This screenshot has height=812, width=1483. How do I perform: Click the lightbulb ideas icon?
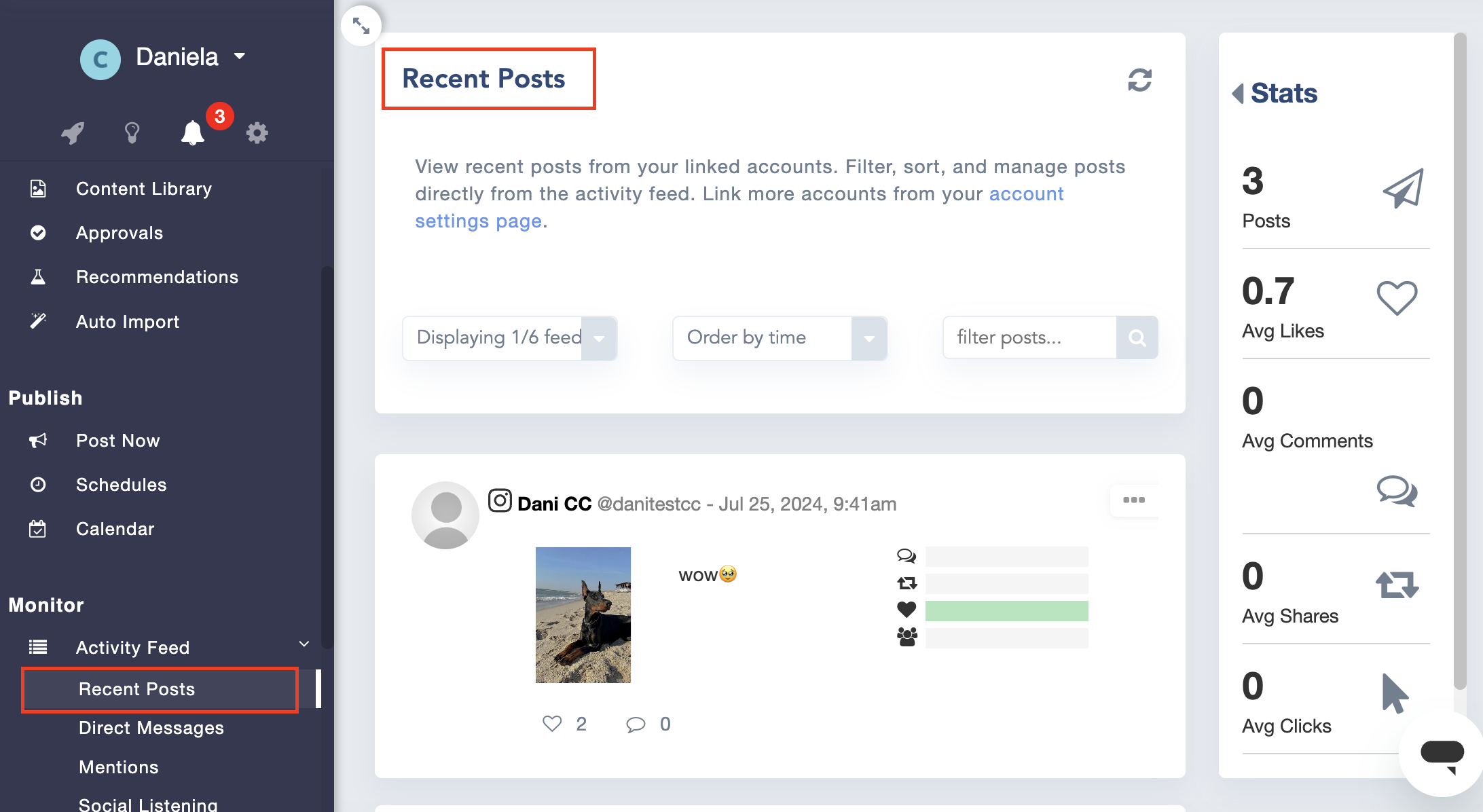132,132
